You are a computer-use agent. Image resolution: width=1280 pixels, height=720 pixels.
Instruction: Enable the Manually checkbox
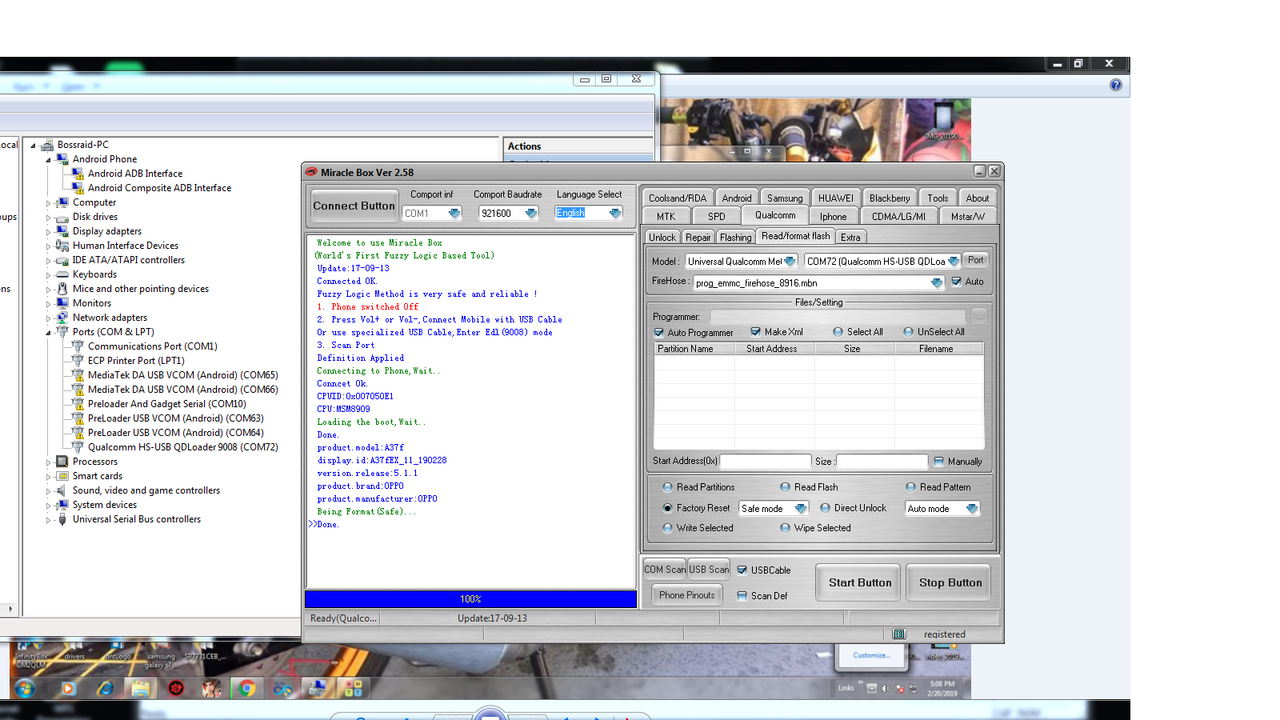[x=938, y=462]
